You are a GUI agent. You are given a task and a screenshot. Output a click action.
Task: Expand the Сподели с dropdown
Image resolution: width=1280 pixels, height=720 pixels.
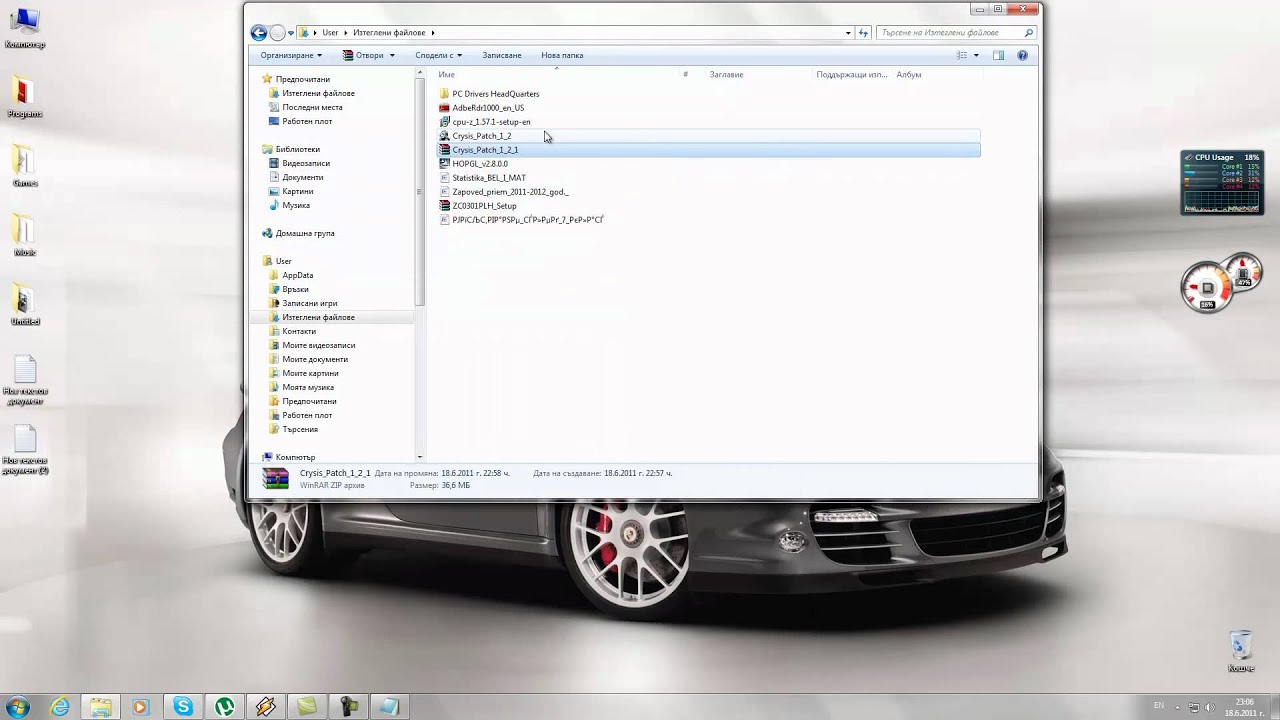(438, 55)
